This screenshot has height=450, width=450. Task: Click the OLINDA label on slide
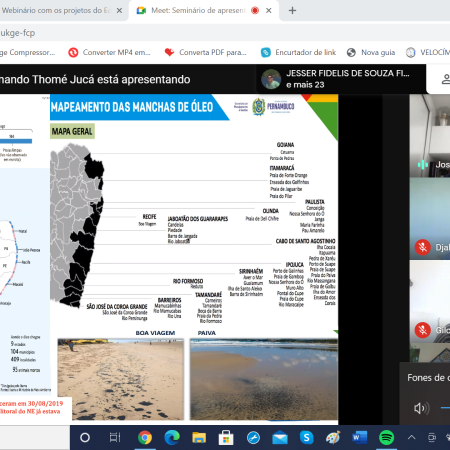(x=270, y=211)
